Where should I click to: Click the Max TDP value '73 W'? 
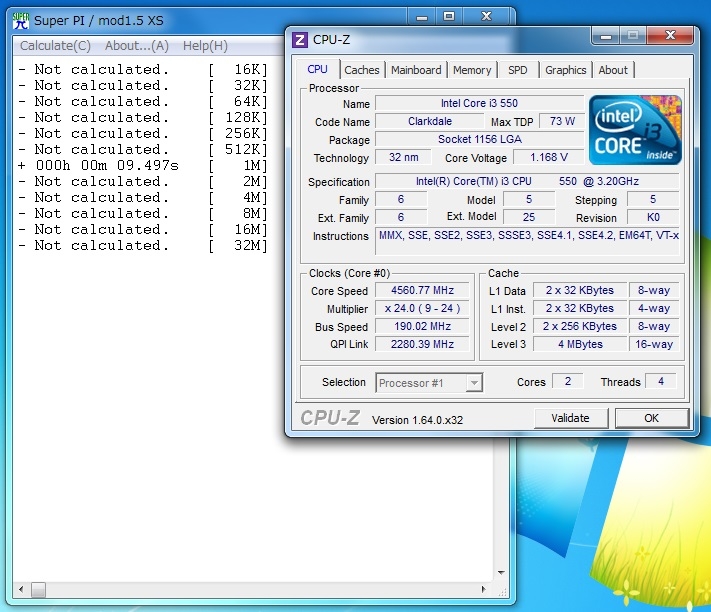562,121
